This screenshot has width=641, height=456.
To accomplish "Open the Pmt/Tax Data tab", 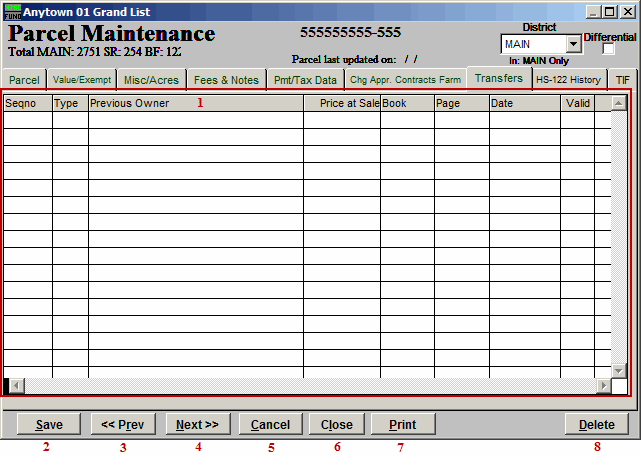I will (x=305, y=80).
